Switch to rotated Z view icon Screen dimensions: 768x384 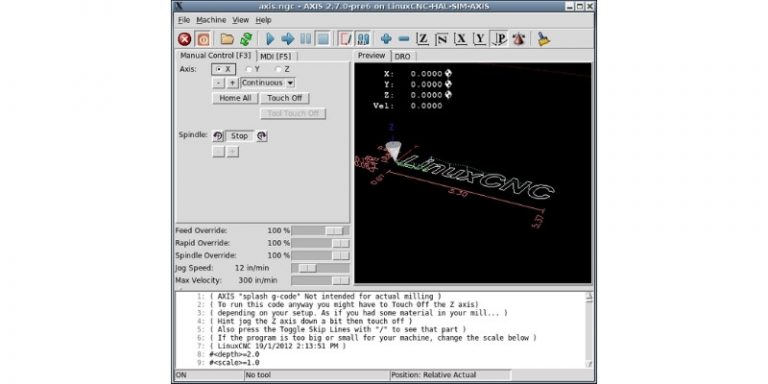(441, 39)
